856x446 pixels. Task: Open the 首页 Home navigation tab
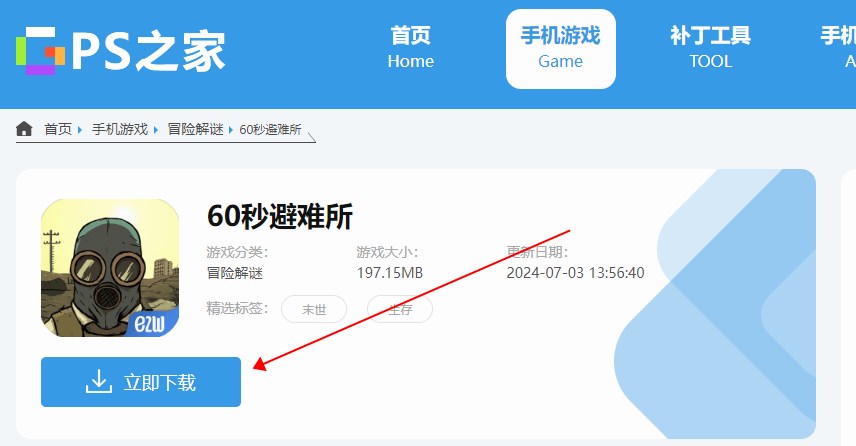coord(410,48)
